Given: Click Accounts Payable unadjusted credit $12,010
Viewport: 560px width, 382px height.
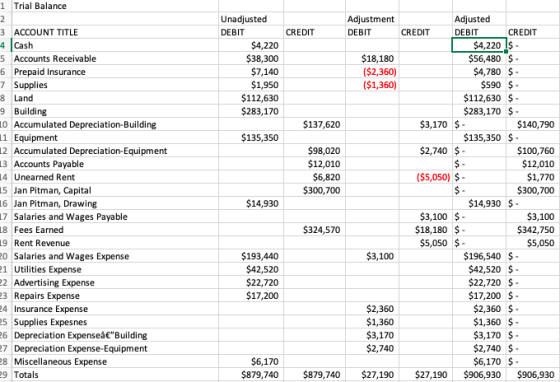Looking at the screenshot, I should pyautogui.click(x=314, y=164).
